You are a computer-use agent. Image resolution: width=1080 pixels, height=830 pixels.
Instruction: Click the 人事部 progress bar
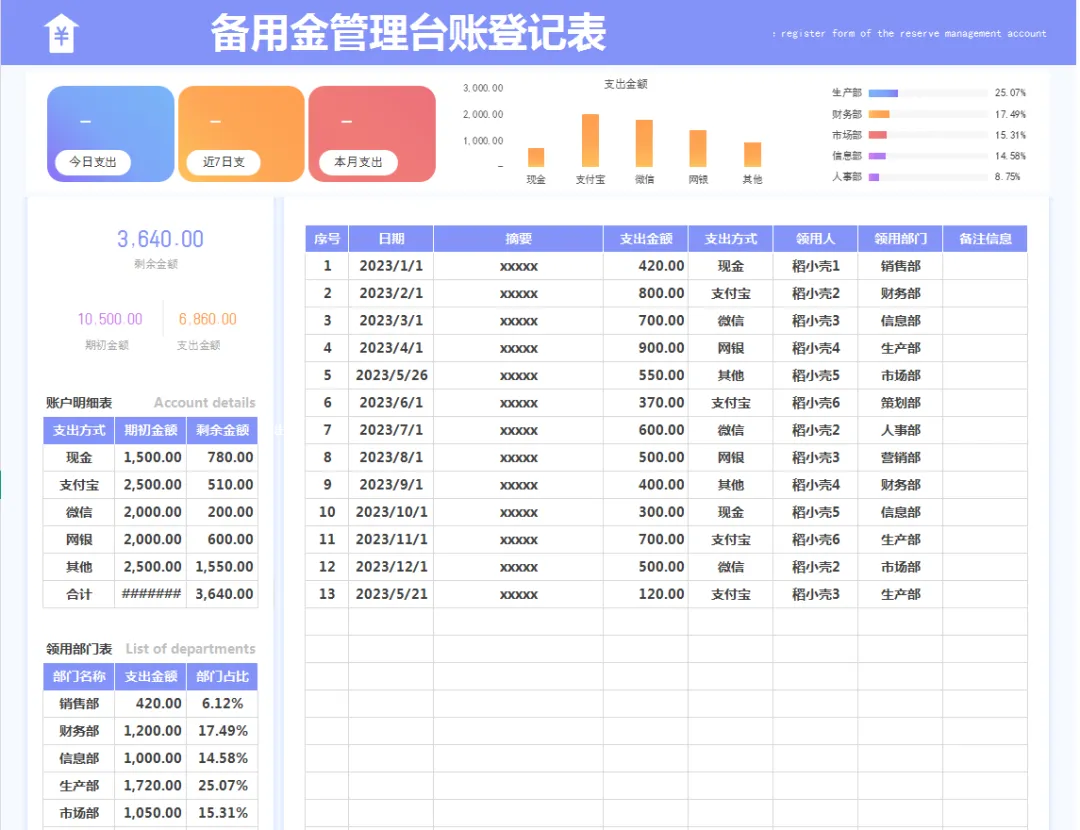pos(928,177)
